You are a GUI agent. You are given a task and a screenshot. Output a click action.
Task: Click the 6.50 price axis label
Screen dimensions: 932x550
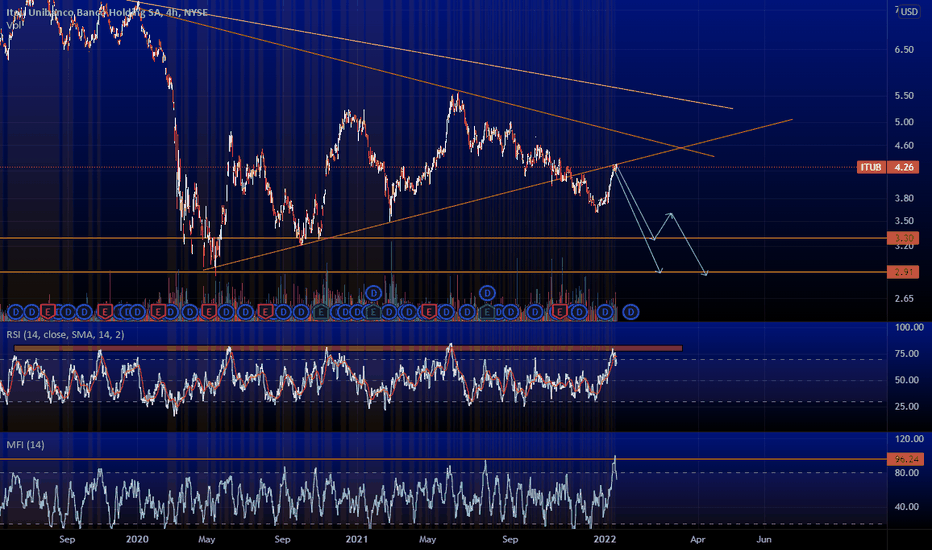click(x=904, y=50)
